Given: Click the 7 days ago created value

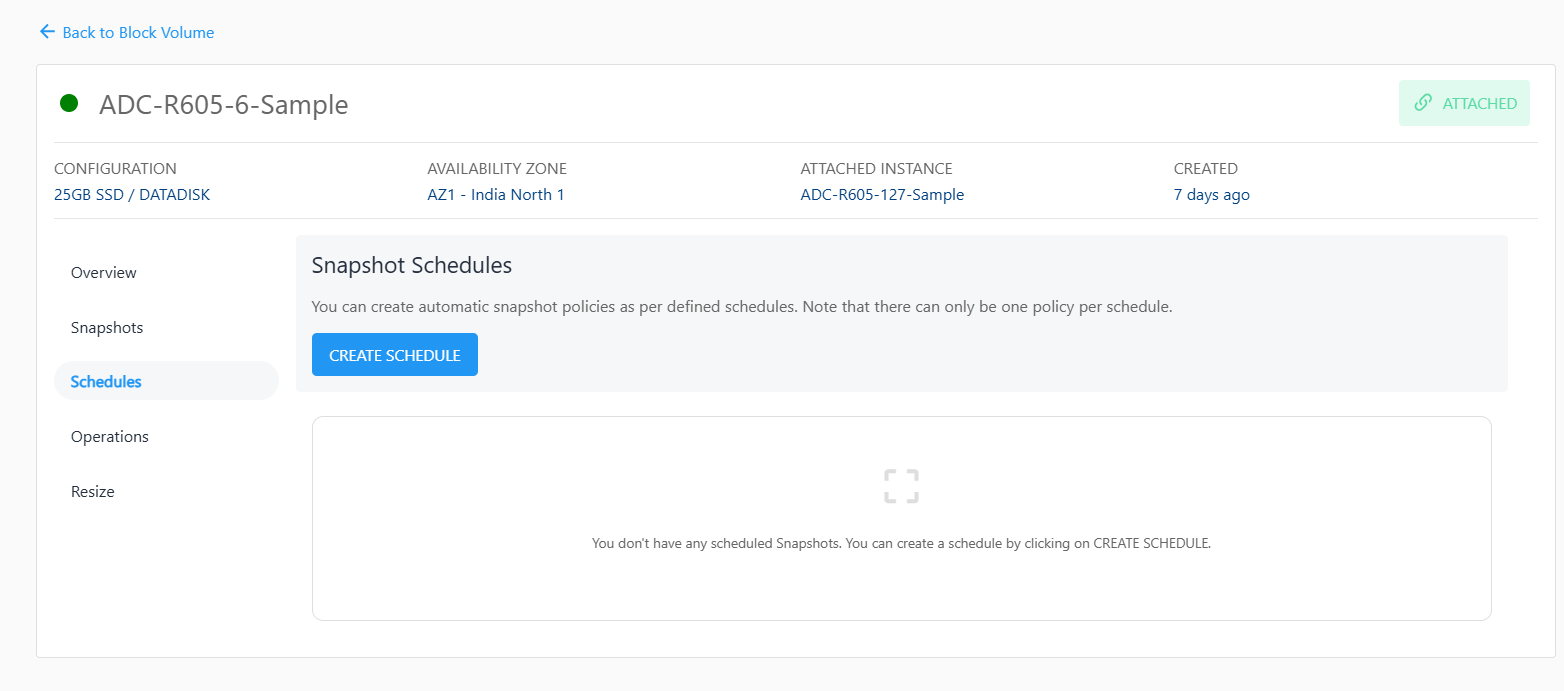Looking at the screenshot, I should click(1211, 195).
